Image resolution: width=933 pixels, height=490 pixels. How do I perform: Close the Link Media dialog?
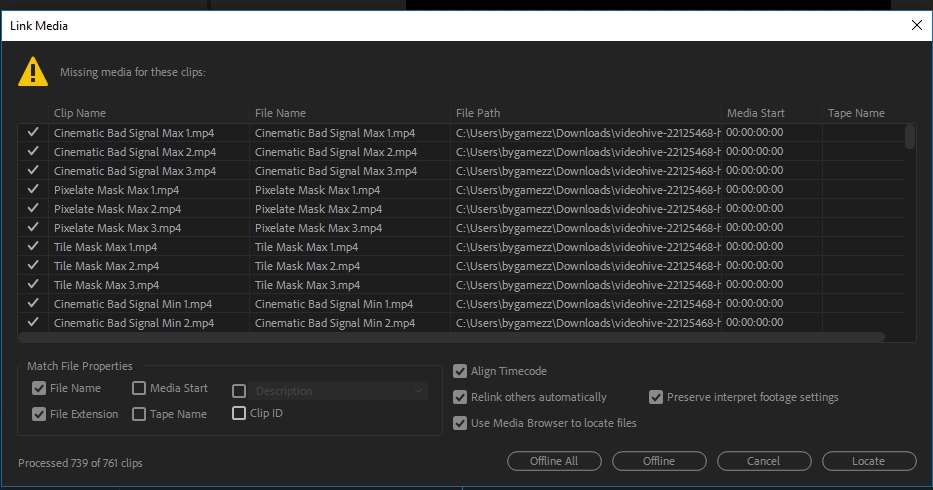coord(915,25)
